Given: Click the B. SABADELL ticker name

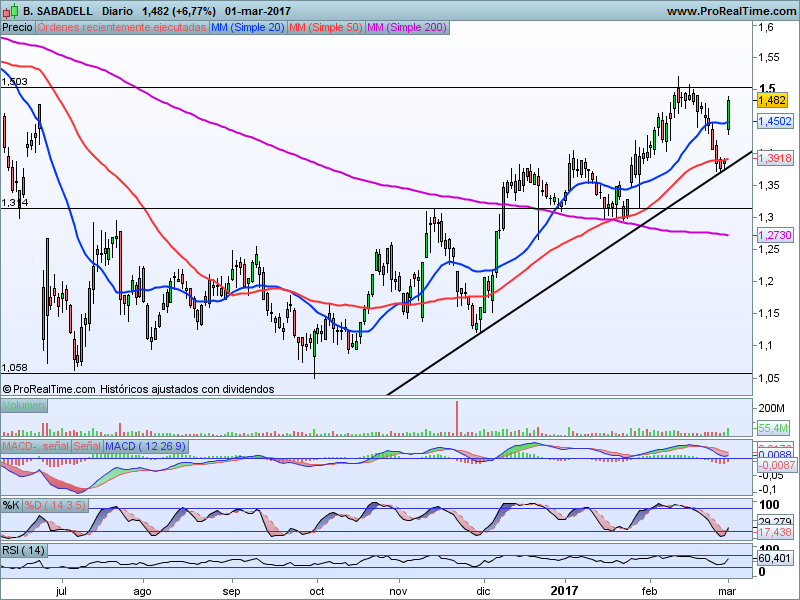Looking at the screenshot, I should click(x=58, y=11).
